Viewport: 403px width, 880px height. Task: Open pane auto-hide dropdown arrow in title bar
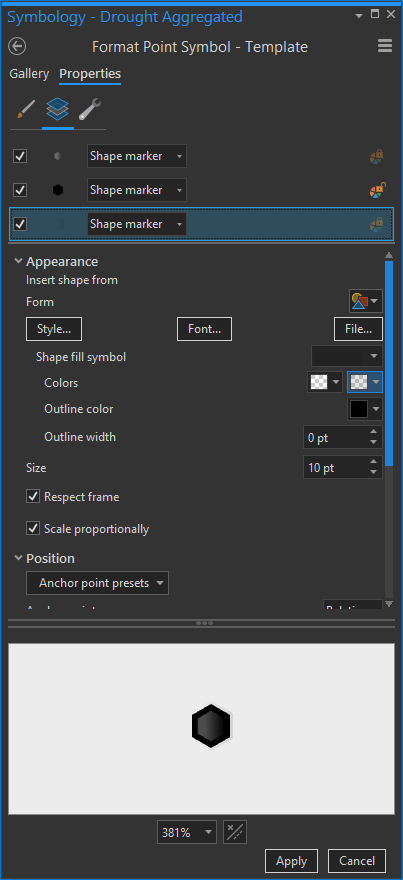359,16
